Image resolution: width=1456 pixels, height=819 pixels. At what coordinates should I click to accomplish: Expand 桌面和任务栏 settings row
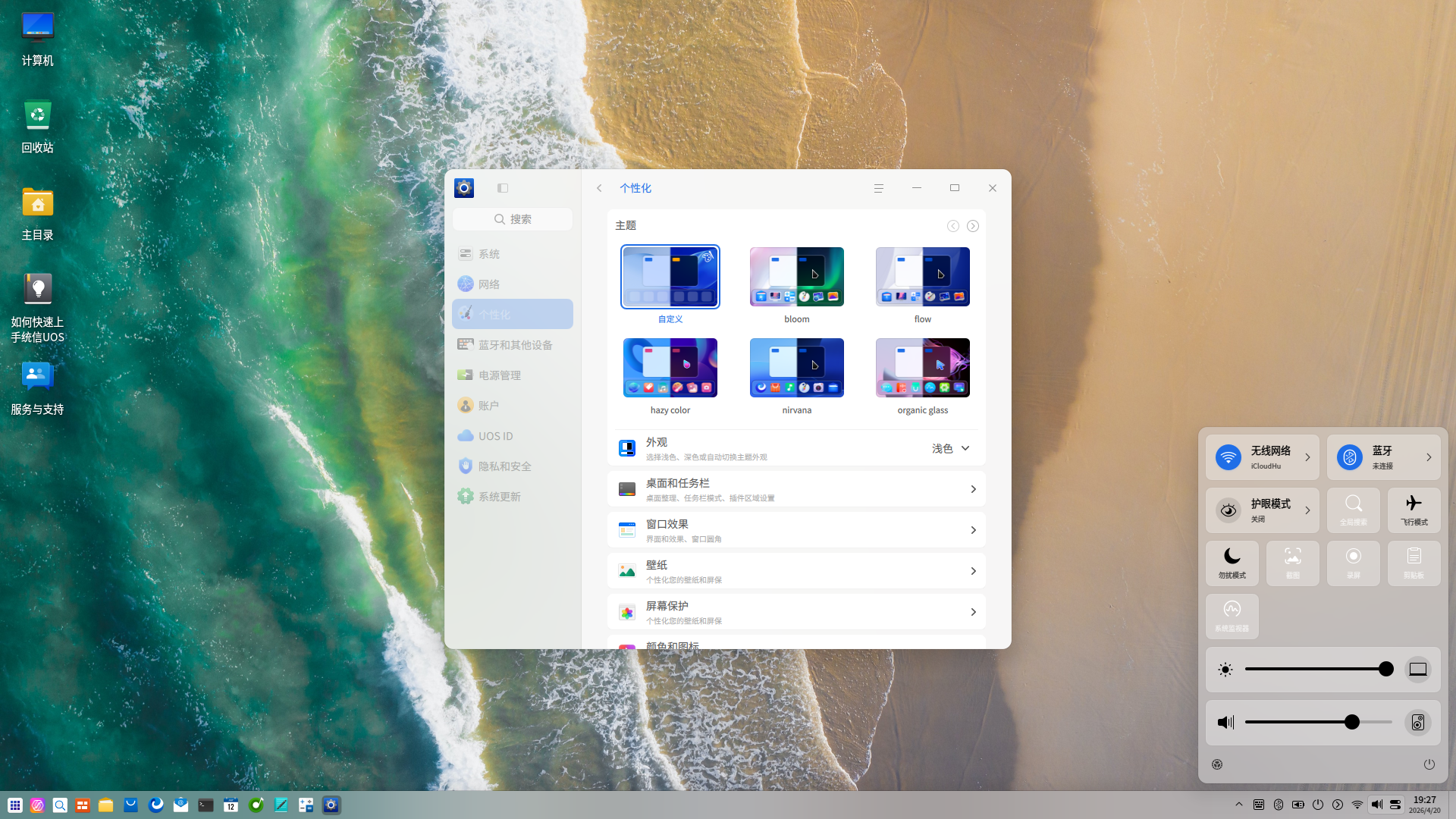point(796,489)
